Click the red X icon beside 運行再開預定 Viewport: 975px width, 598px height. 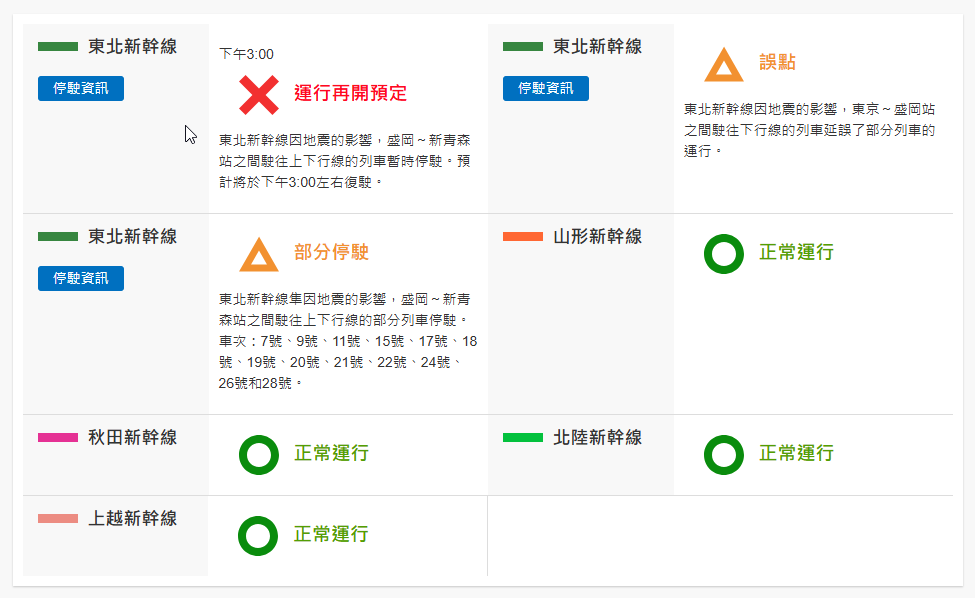pos(258,94)
